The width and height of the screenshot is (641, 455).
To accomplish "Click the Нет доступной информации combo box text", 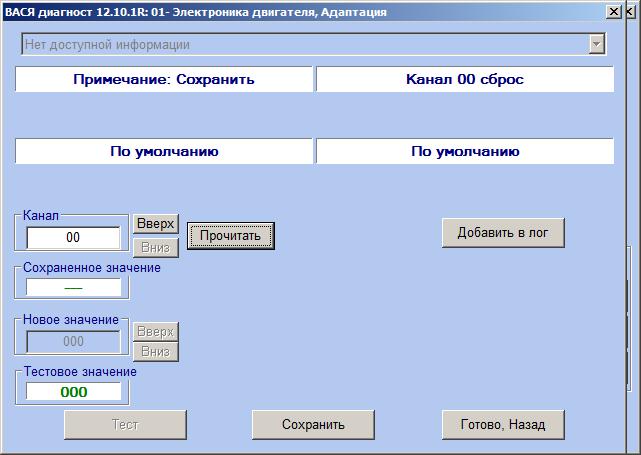I will point(300,44).
